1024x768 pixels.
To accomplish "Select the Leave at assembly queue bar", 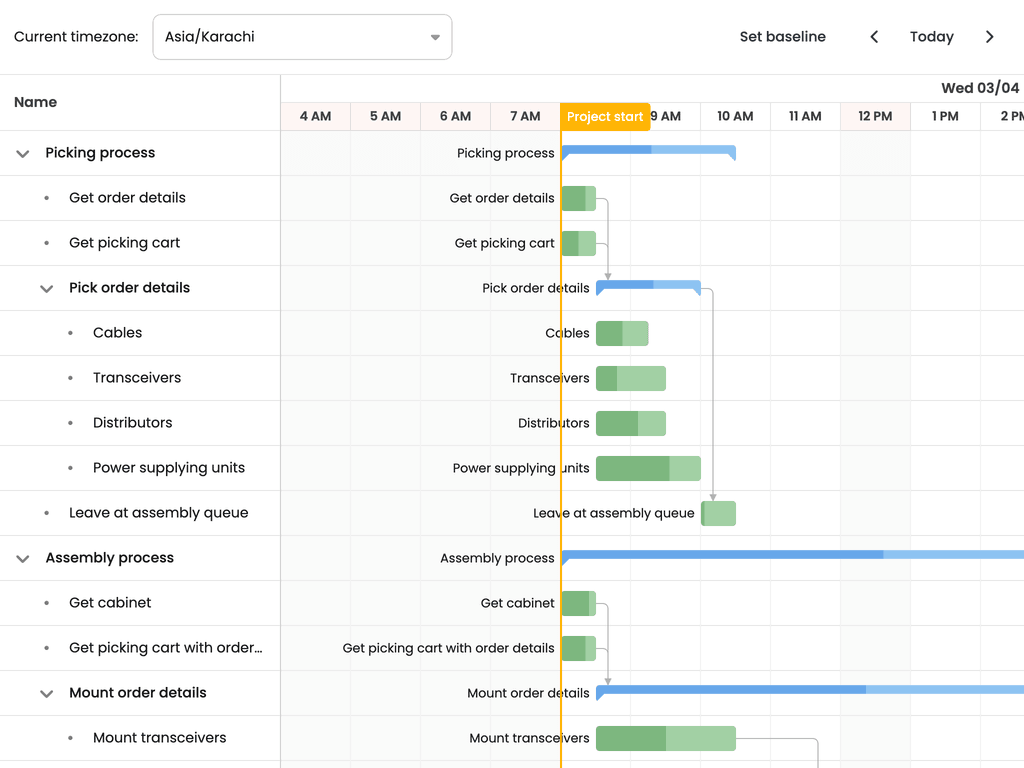I will click(x=718, y=513).
